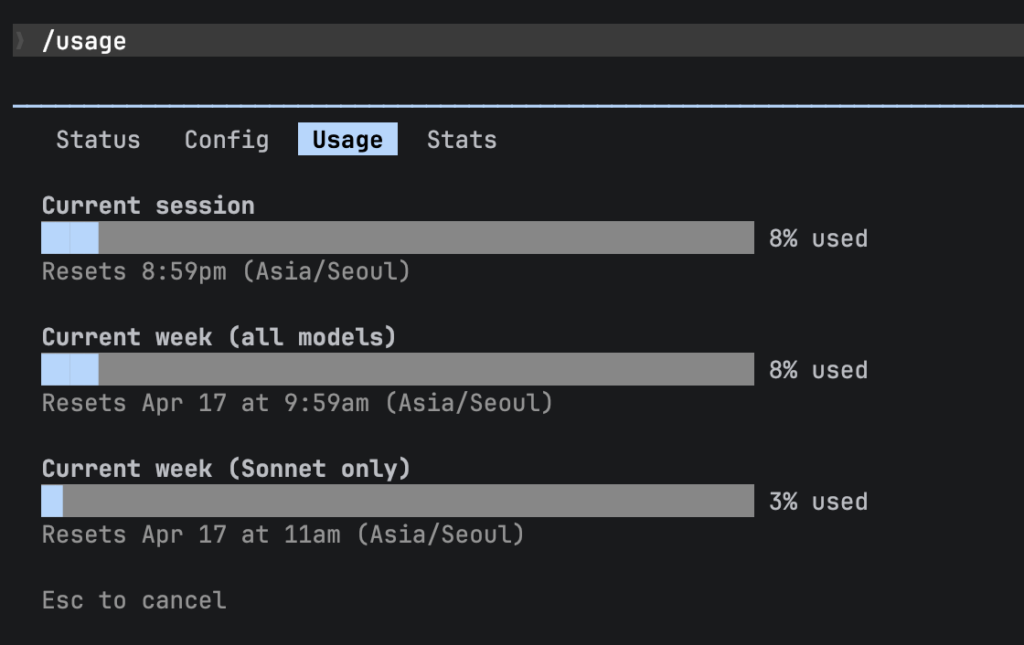
Task: Go to the Stats tab
Action: (x=461, y=140)
